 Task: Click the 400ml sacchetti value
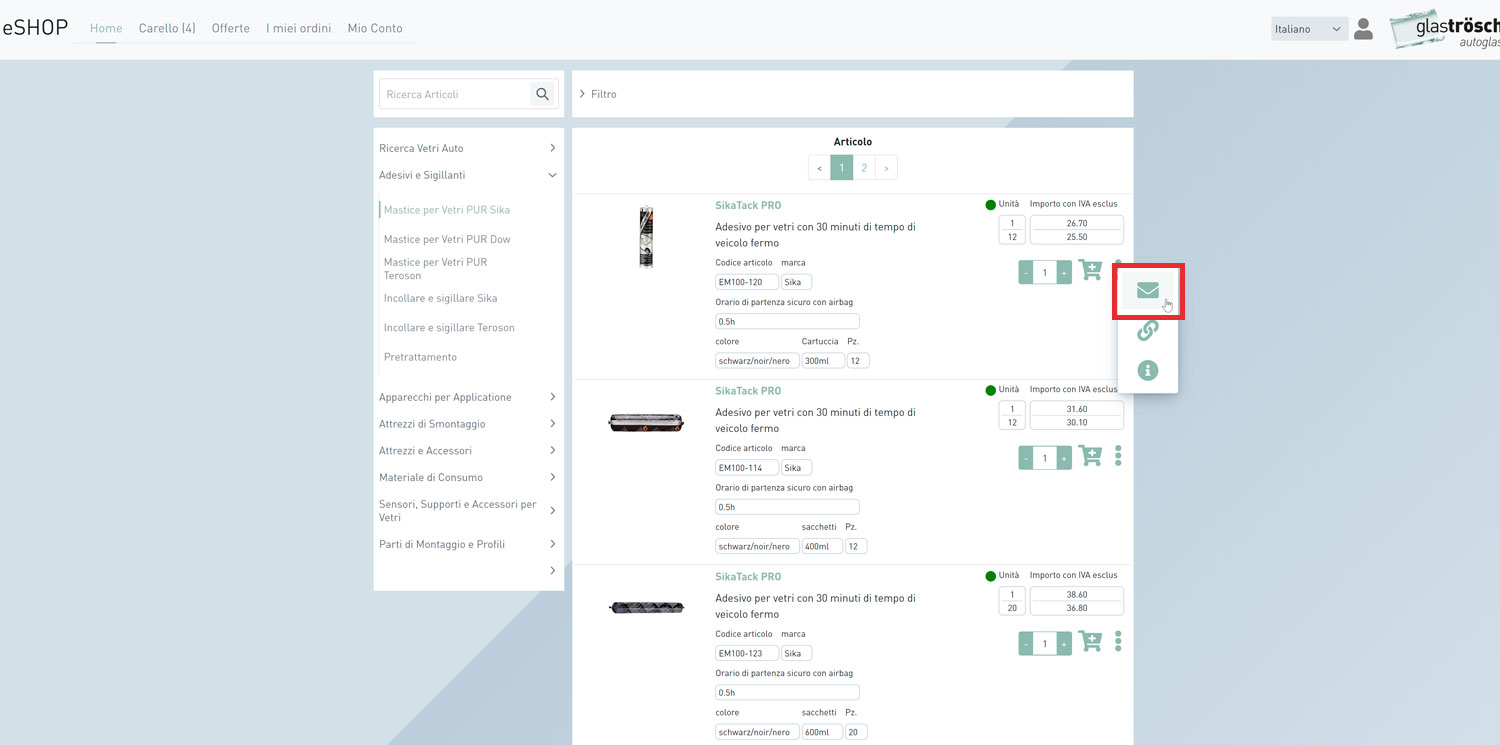click(823, 547)
